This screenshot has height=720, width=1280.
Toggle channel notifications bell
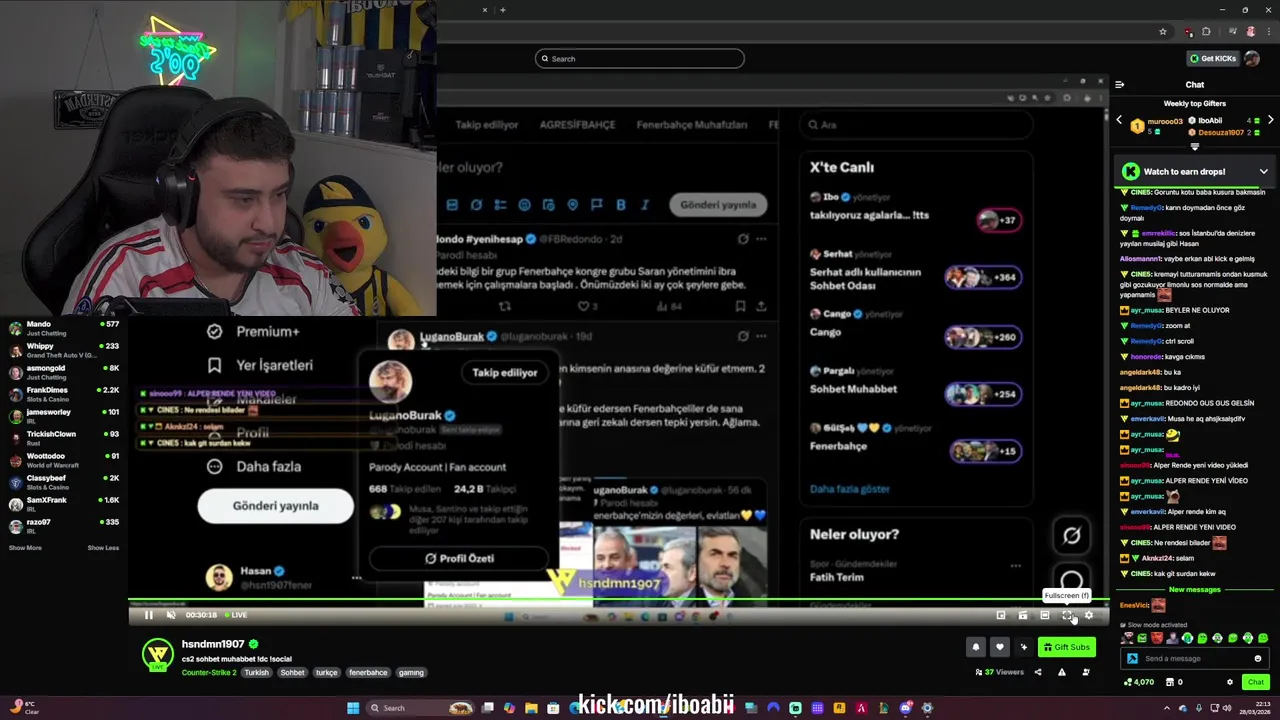976,647
